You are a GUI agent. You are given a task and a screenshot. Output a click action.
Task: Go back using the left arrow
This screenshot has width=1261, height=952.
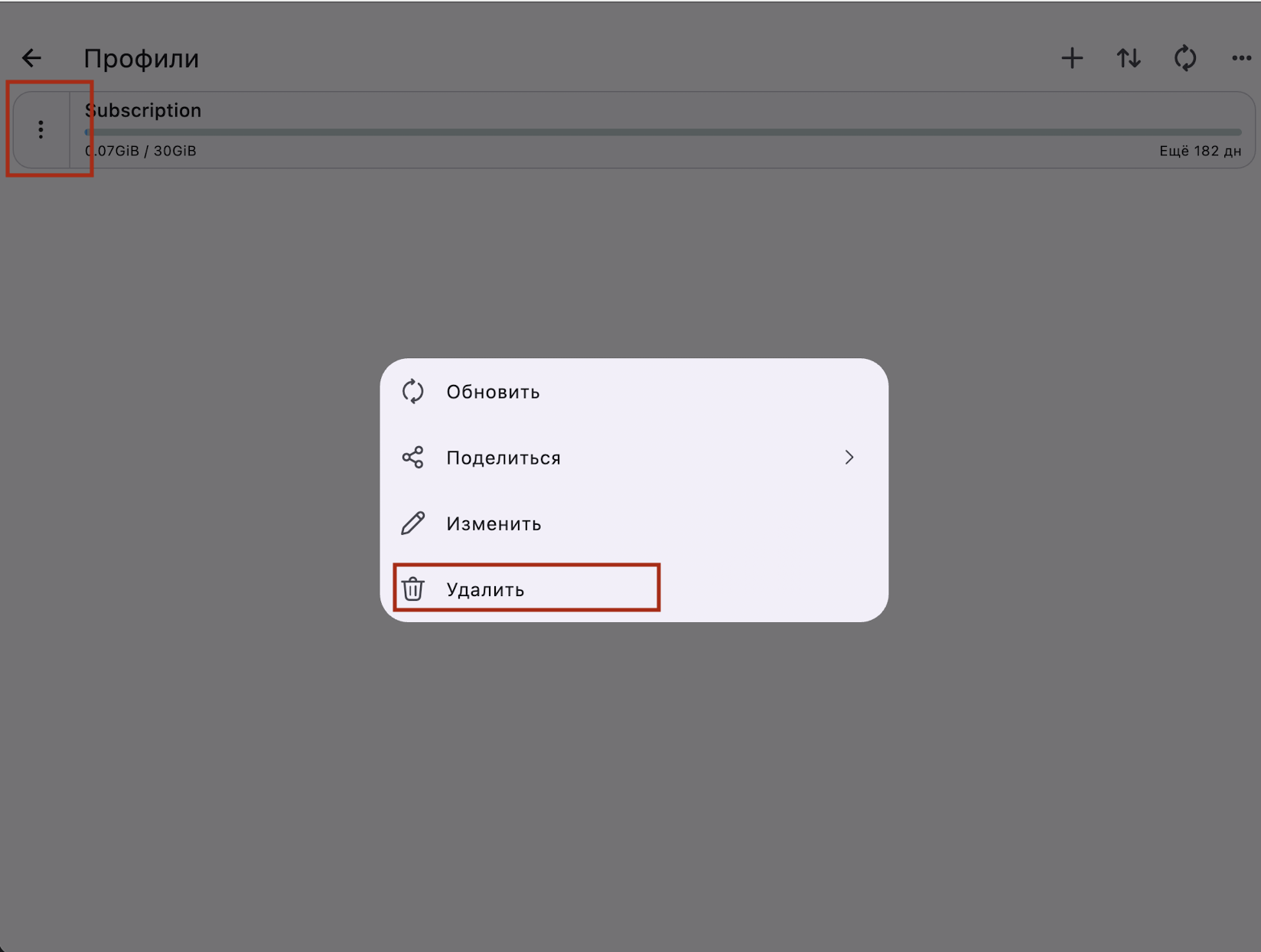(31, 58)
